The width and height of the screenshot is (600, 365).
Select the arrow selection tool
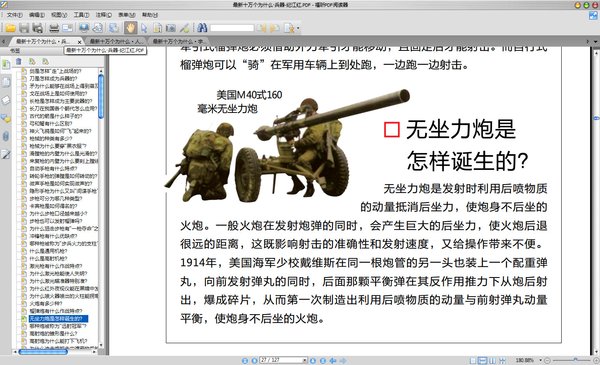tap(144, 28)
